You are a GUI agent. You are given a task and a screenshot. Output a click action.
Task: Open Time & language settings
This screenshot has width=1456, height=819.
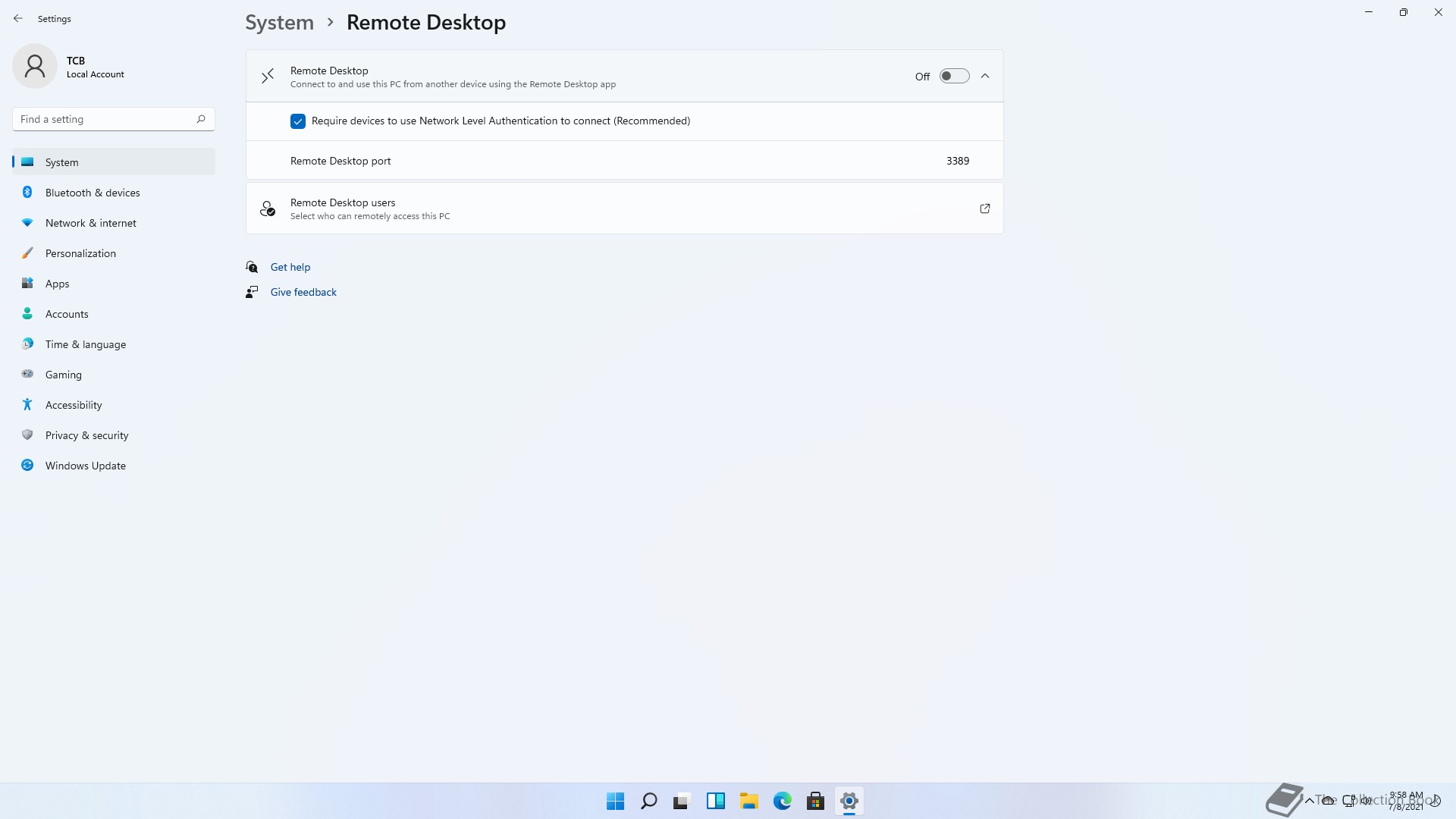(x=114, y=344)
